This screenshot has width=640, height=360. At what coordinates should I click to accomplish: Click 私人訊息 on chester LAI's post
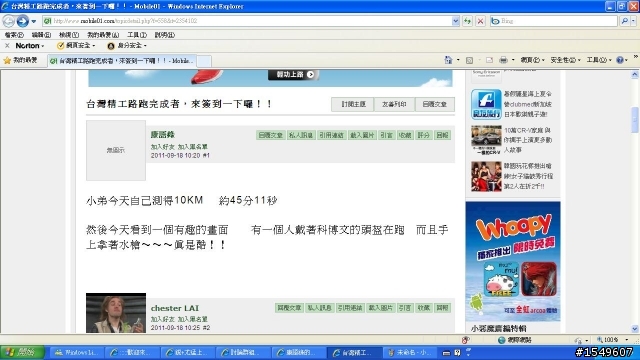320,308
